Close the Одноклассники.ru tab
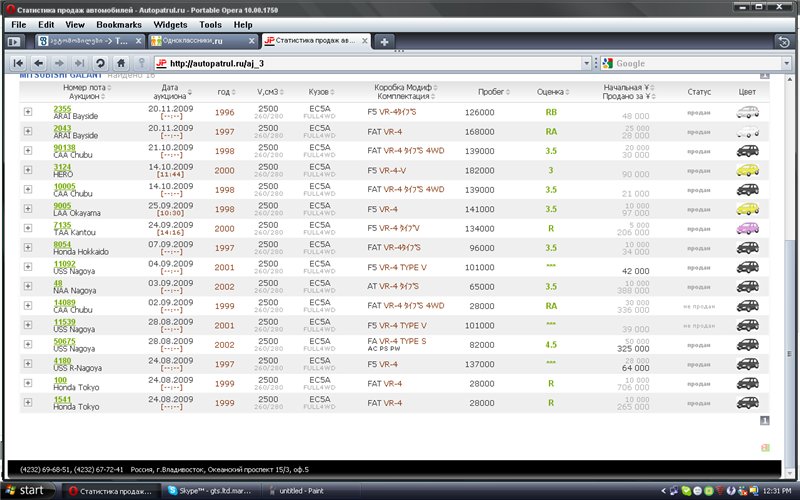Viewport: 800px width, 500px height. point(252,41)
